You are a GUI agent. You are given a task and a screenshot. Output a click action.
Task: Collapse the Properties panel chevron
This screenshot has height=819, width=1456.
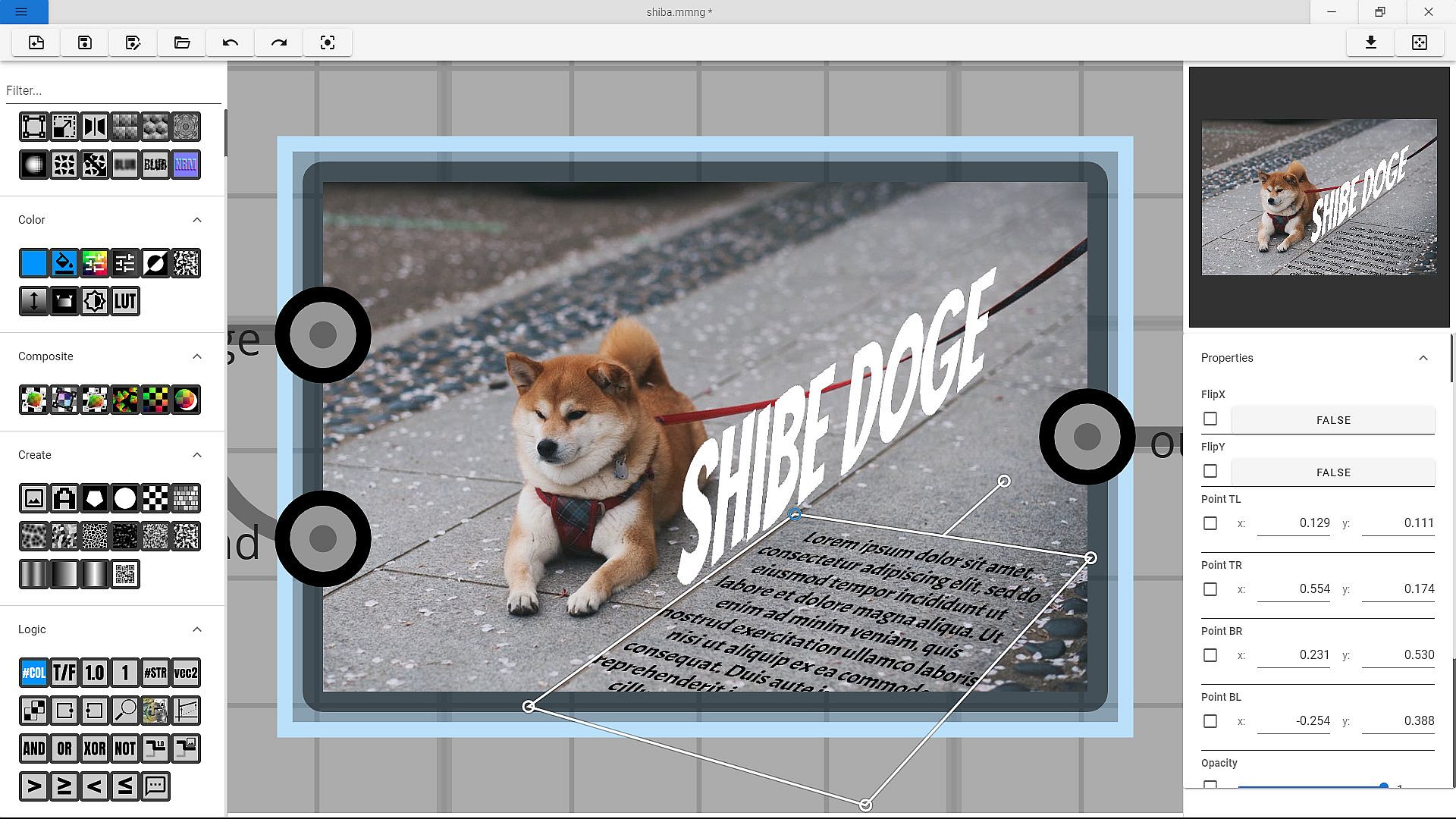tap(1423, 358)
